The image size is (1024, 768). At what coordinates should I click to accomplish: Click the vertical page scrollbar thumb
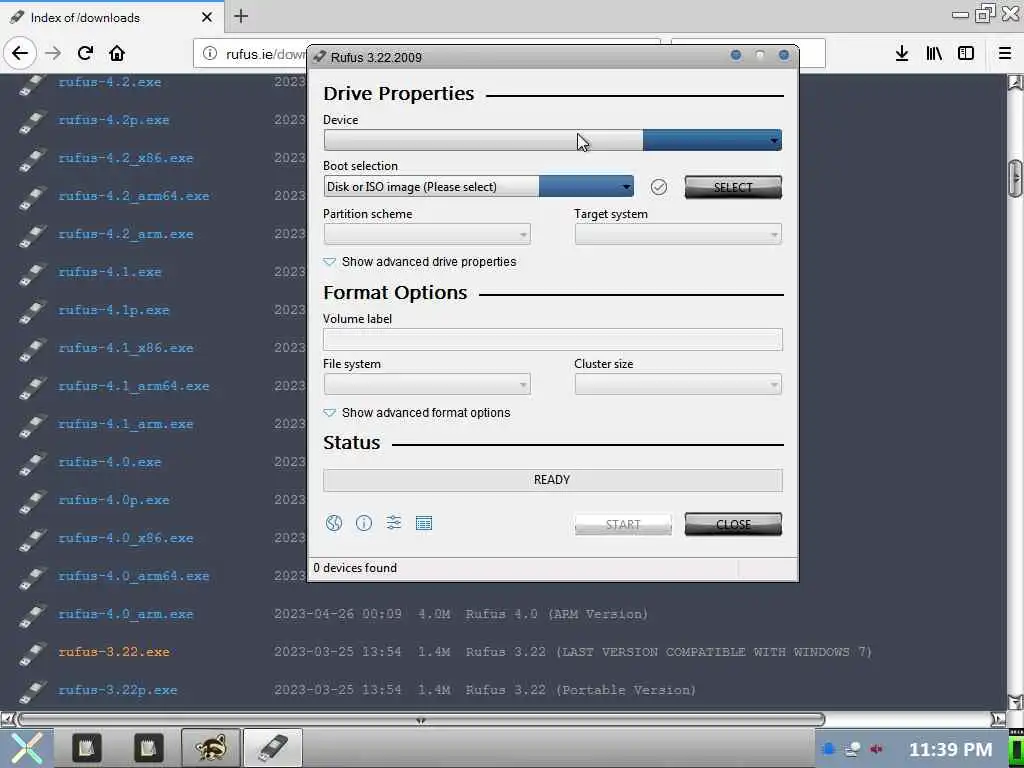[1015, 178]
